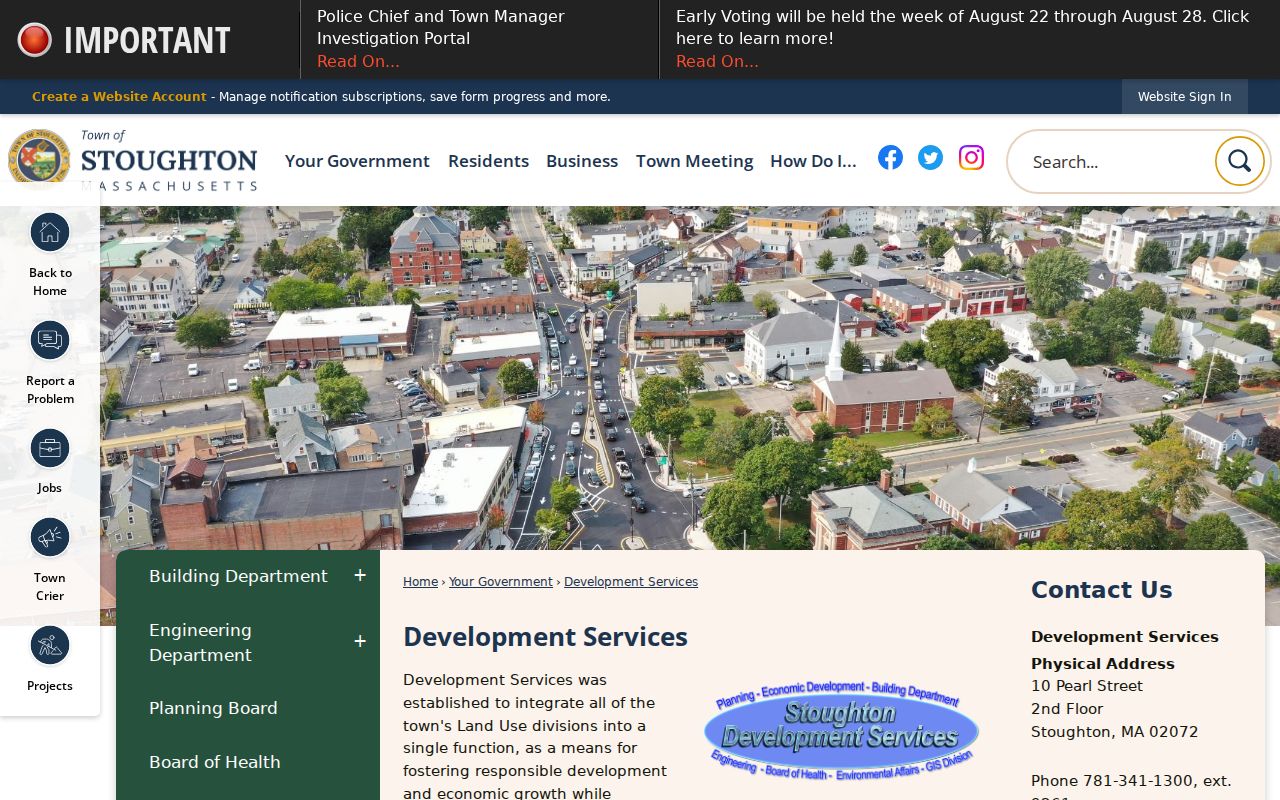The image size is (1280, 800).
Task: Click Create a Website Account link
Action: tap(119, 97)
